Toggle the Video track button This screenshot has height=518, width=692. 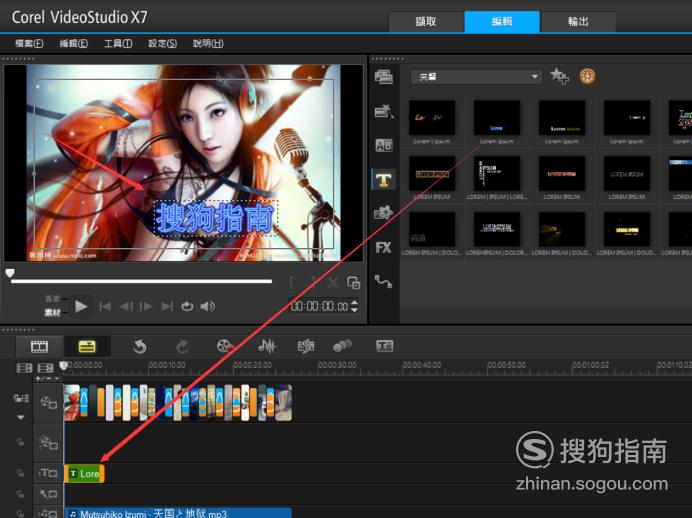point(49,403)
